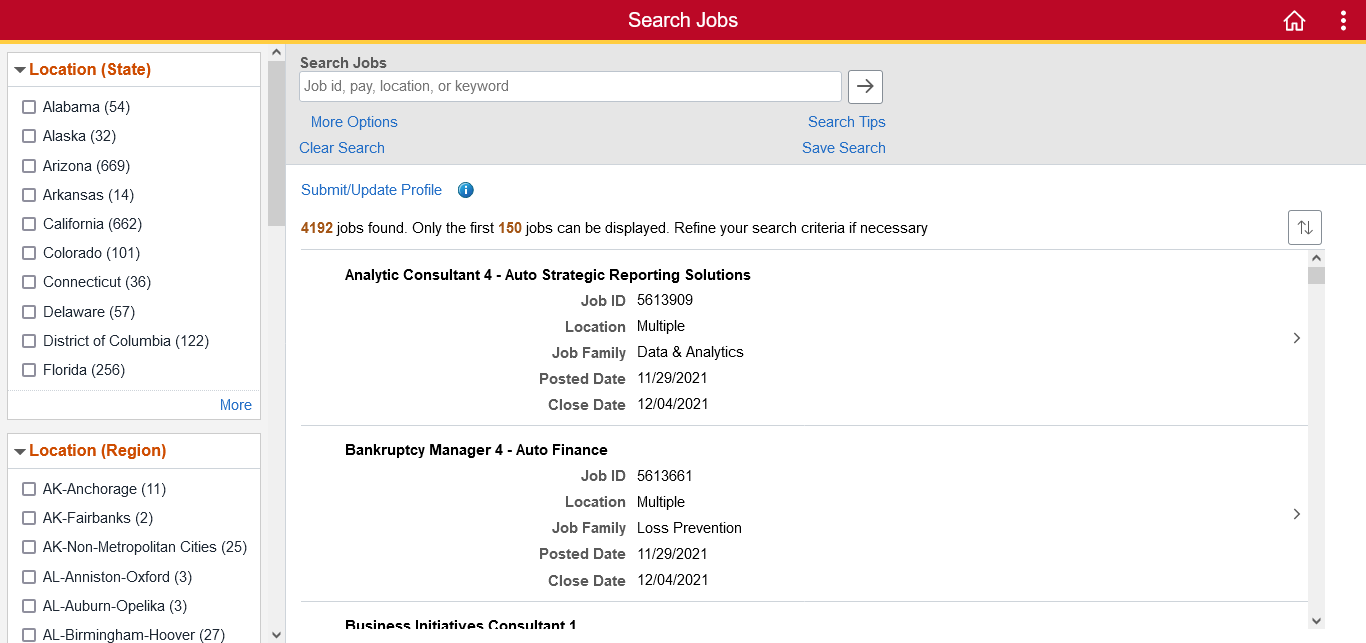Viewport: 1366px width, 643px height.
Task: Click the sort results icon
Action: [1304, 228]
